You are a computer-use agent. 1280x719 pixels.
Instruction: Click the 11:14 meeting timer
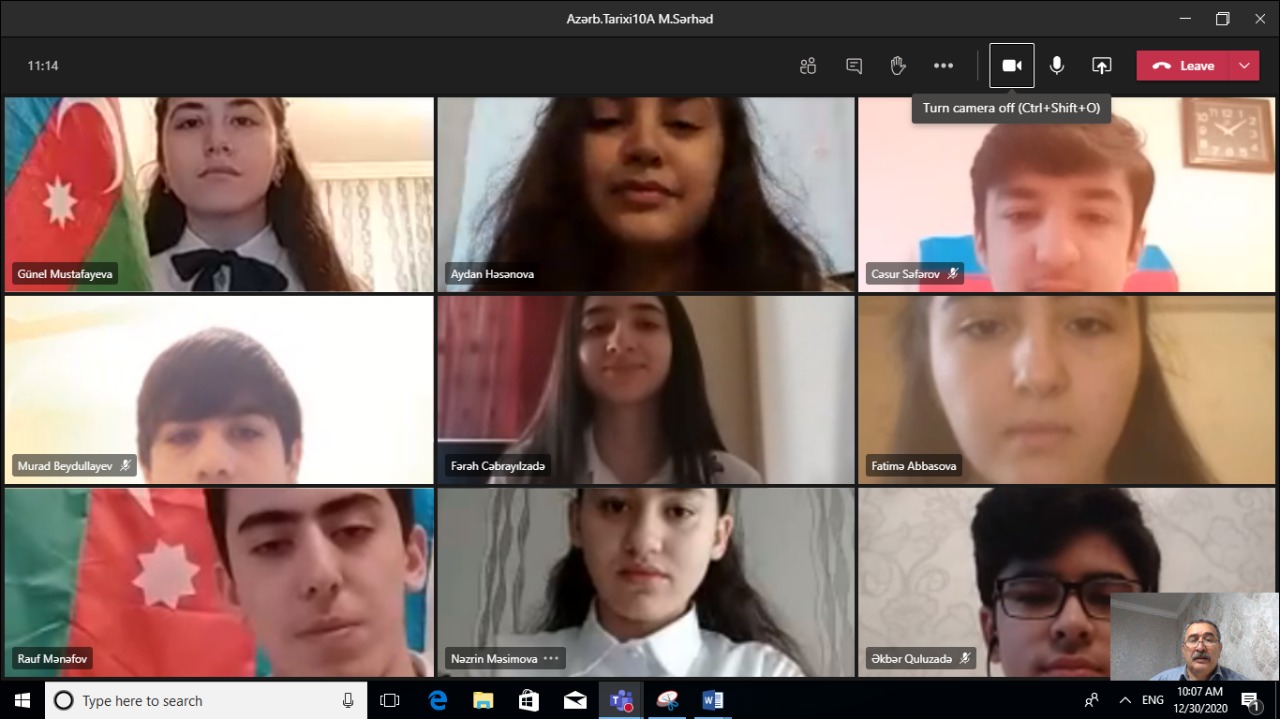pyautogui.click(x=43, y=66)
